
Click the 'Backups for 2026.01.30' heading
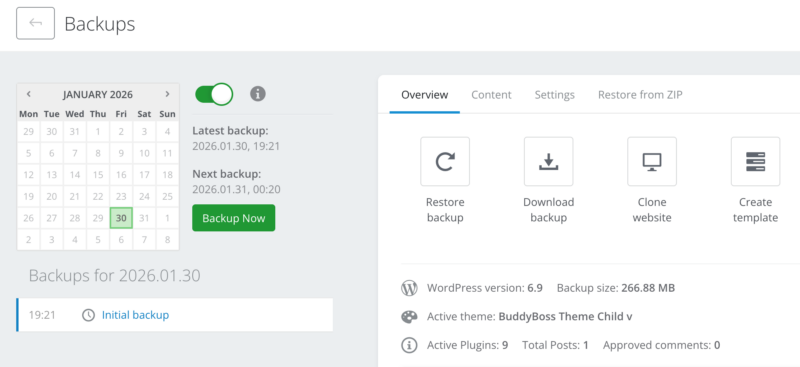pyautogui.click(x=114, y=276)
